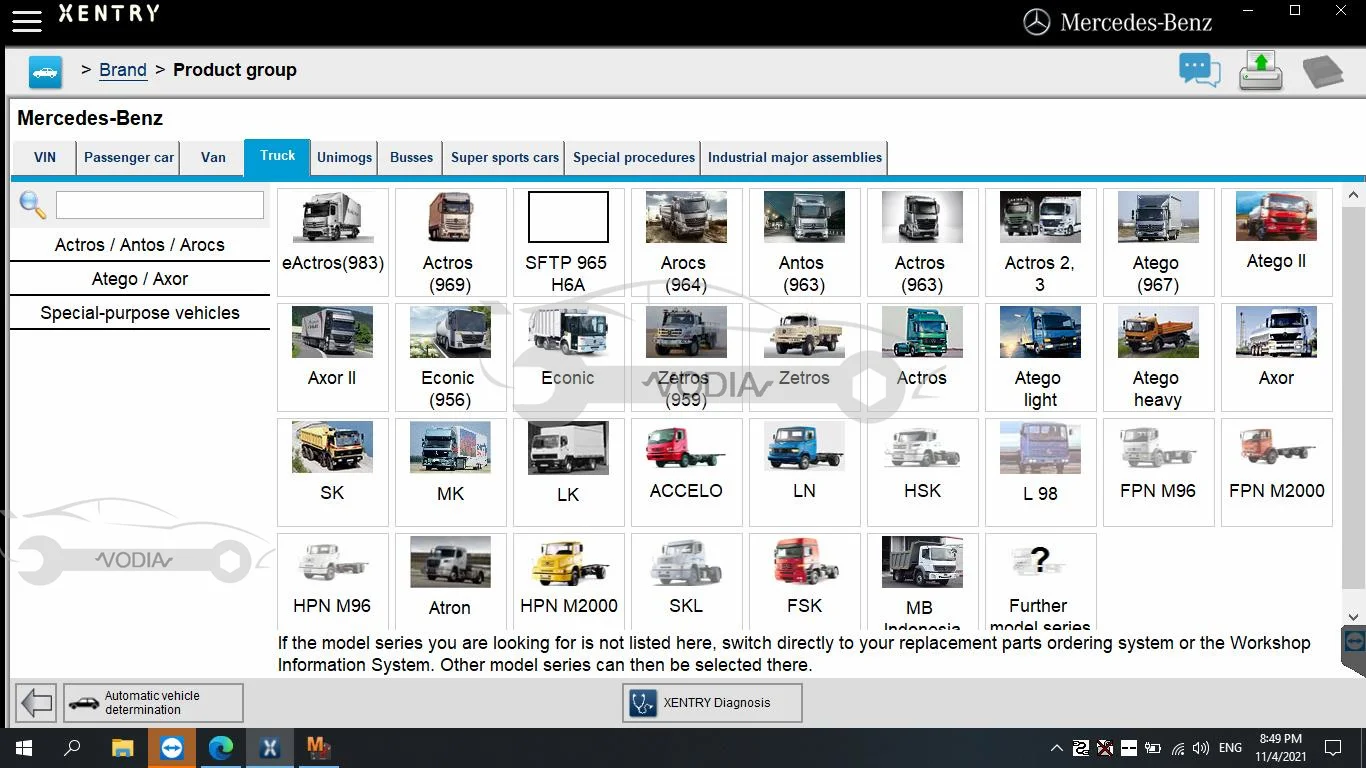Viewport: 1366px width, 768px height.
Task: Switch to Industrial major assemblies tab
Action: (x=794, y=158)
